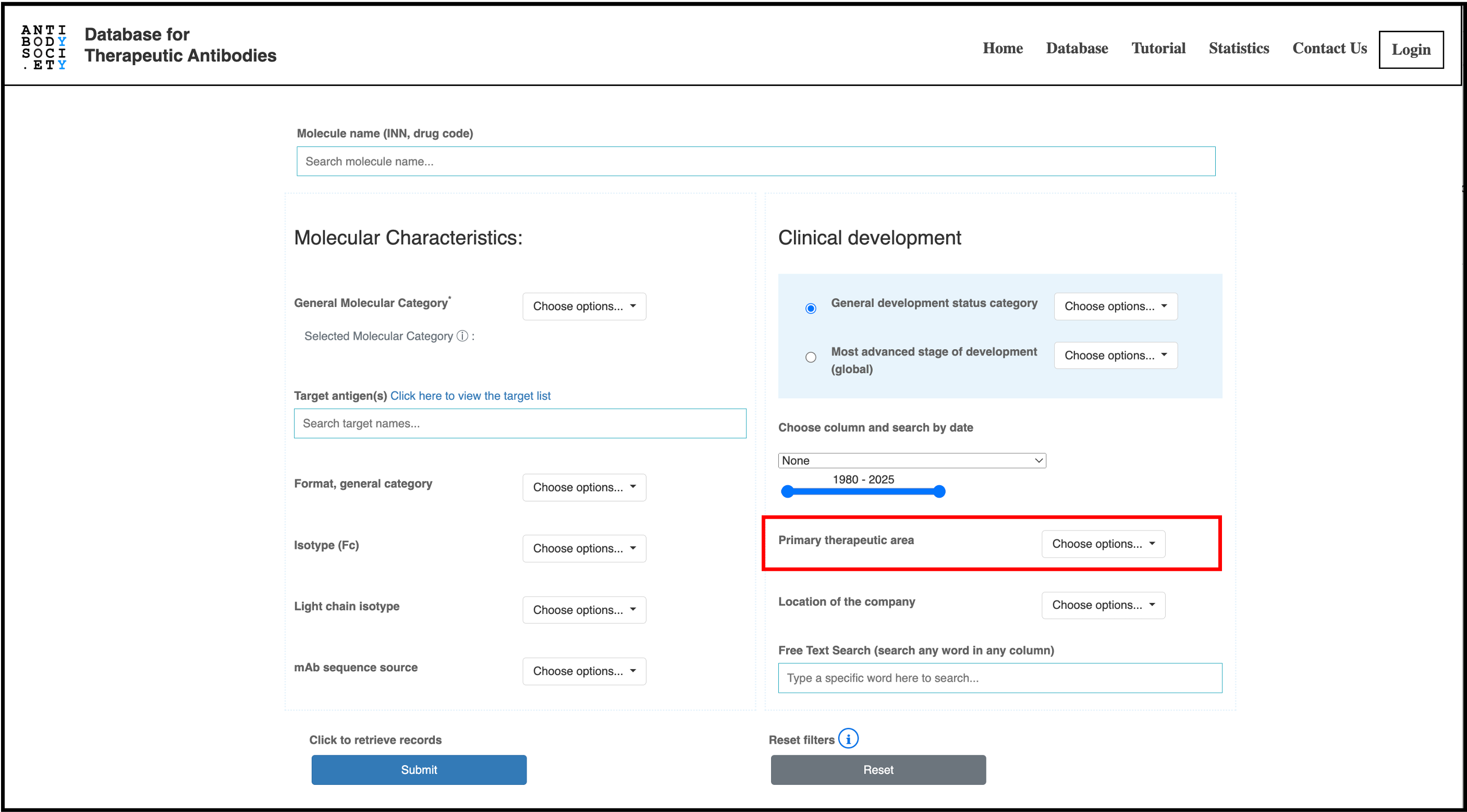1467x812 pixels.
Task: Open the Tutorial menu item
Action: tap(1159, 48)
